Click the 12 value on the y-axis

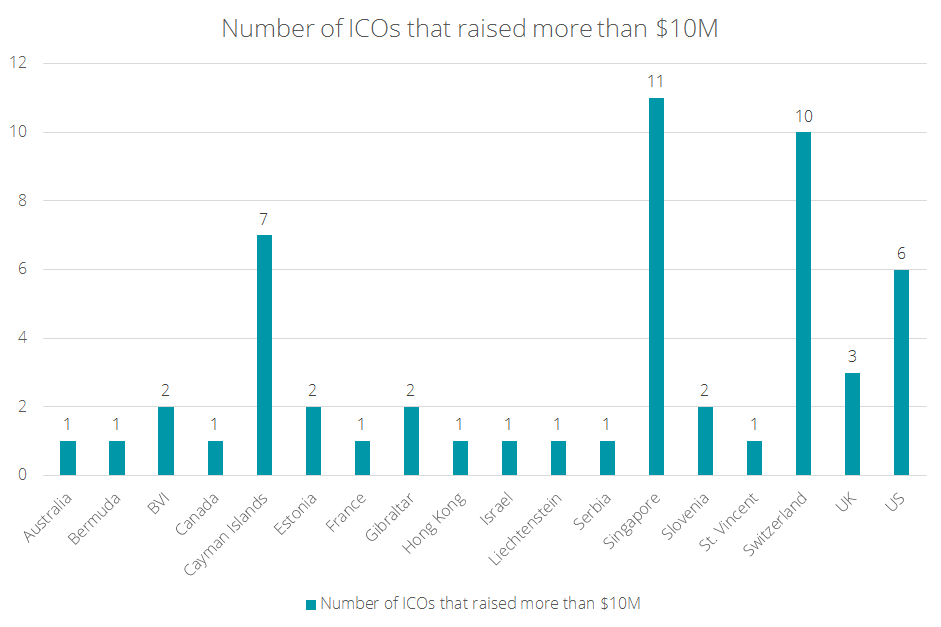pos(19,63)
